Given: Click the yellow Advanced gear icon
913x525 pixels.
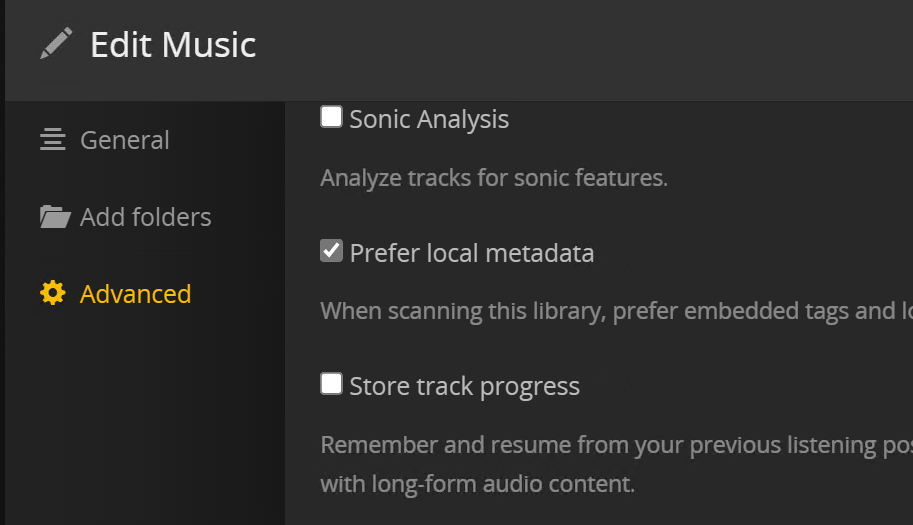Looking at the screenshot, I should pos(52,294).
